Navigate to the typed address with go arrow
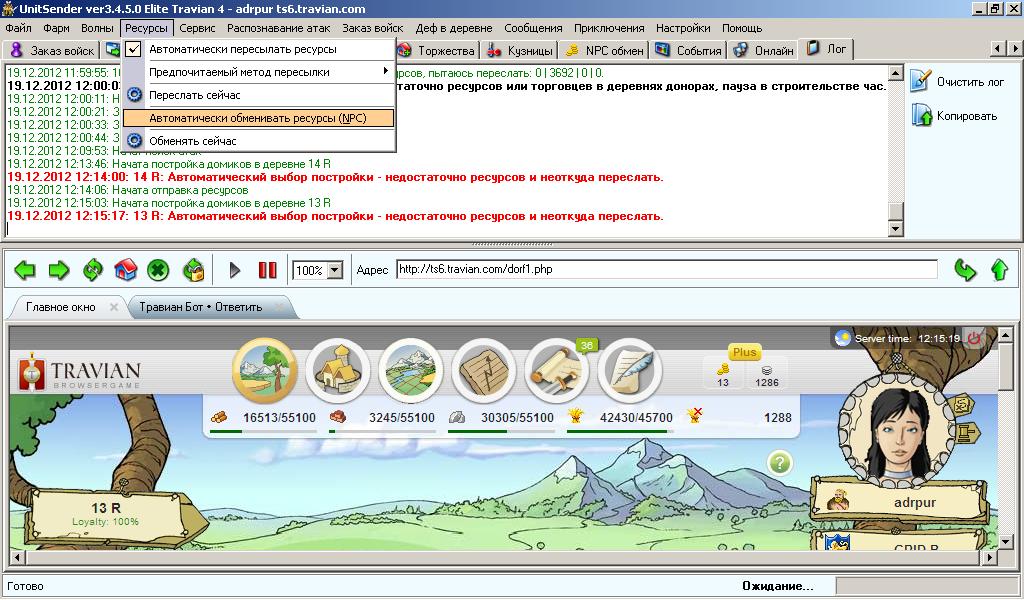Viewport: 1024px width, 600px height. [965, 270]
